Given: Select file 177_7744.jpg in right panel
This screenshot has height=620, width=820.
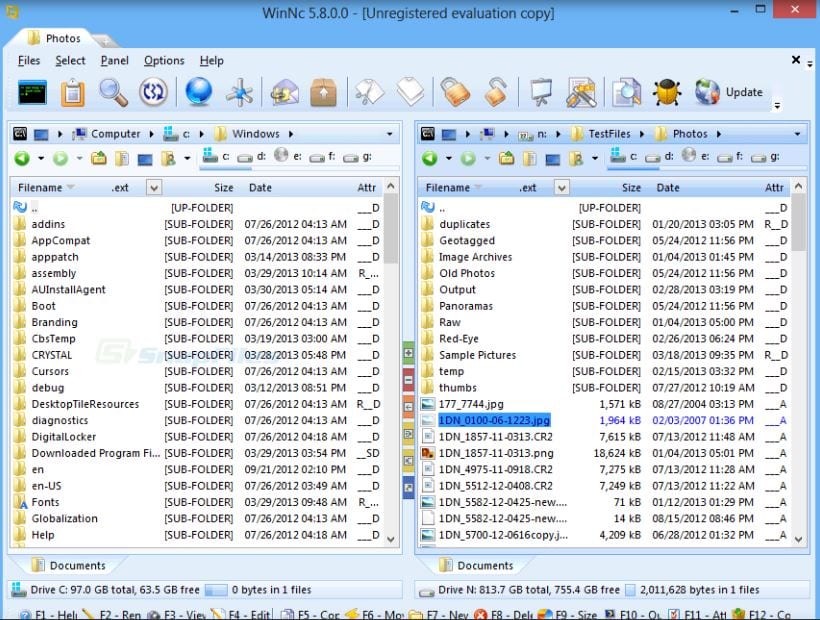Looking at the screenshot, I should click(604, 404).
